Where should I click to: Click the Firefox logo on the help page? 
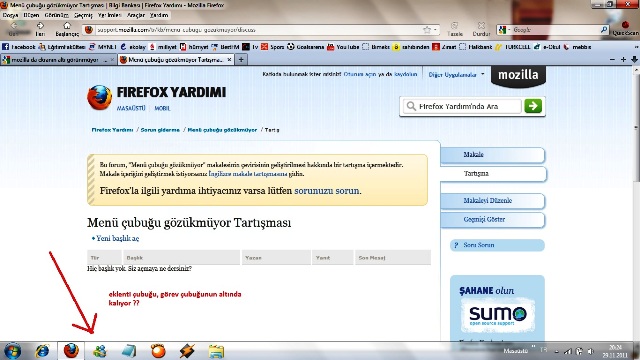click(x=99, y=98)
